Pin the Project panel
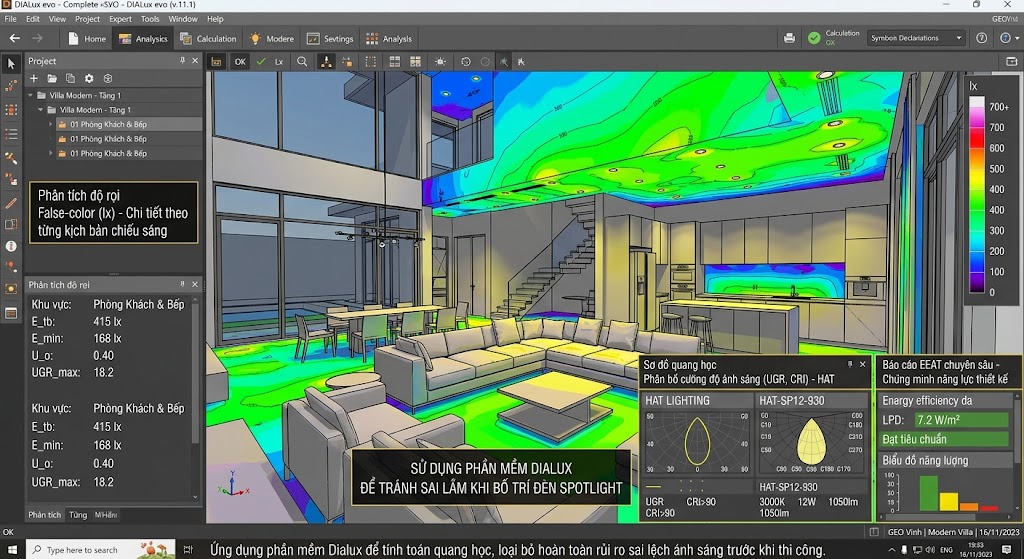 pos(182,60)
